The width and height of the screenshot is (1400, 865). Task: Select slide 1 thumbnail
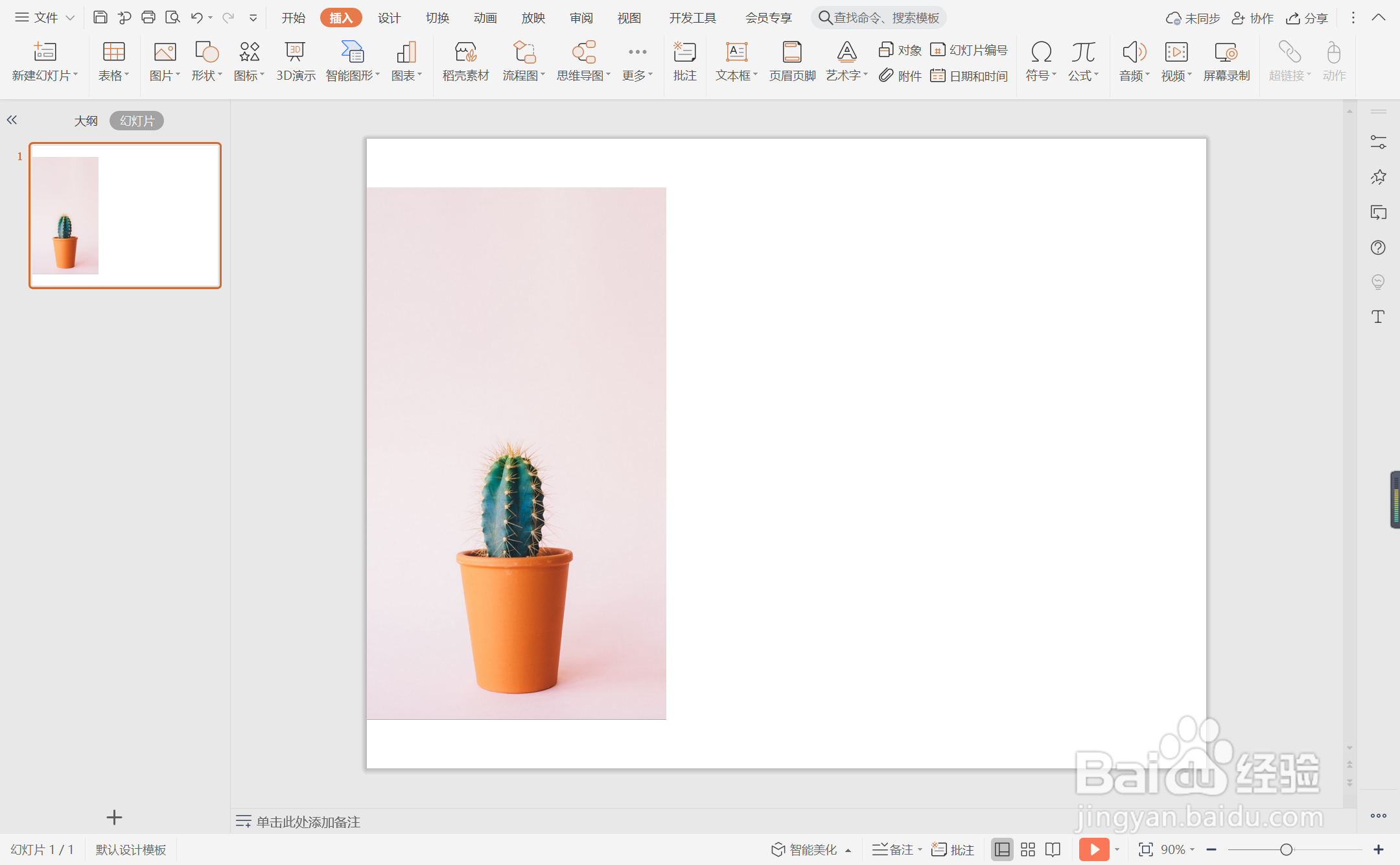(x=125, y=215)
